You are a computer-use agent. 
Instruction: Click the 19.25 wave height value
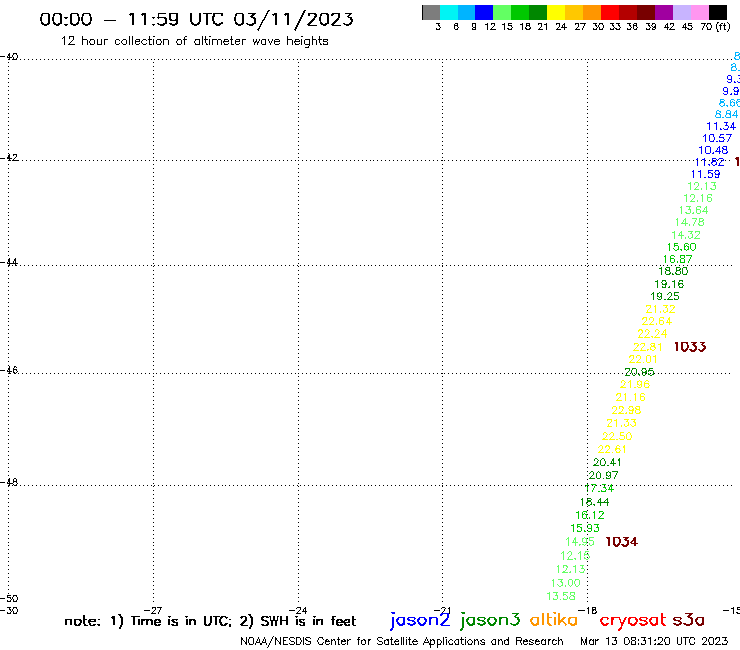click(665, 296)
